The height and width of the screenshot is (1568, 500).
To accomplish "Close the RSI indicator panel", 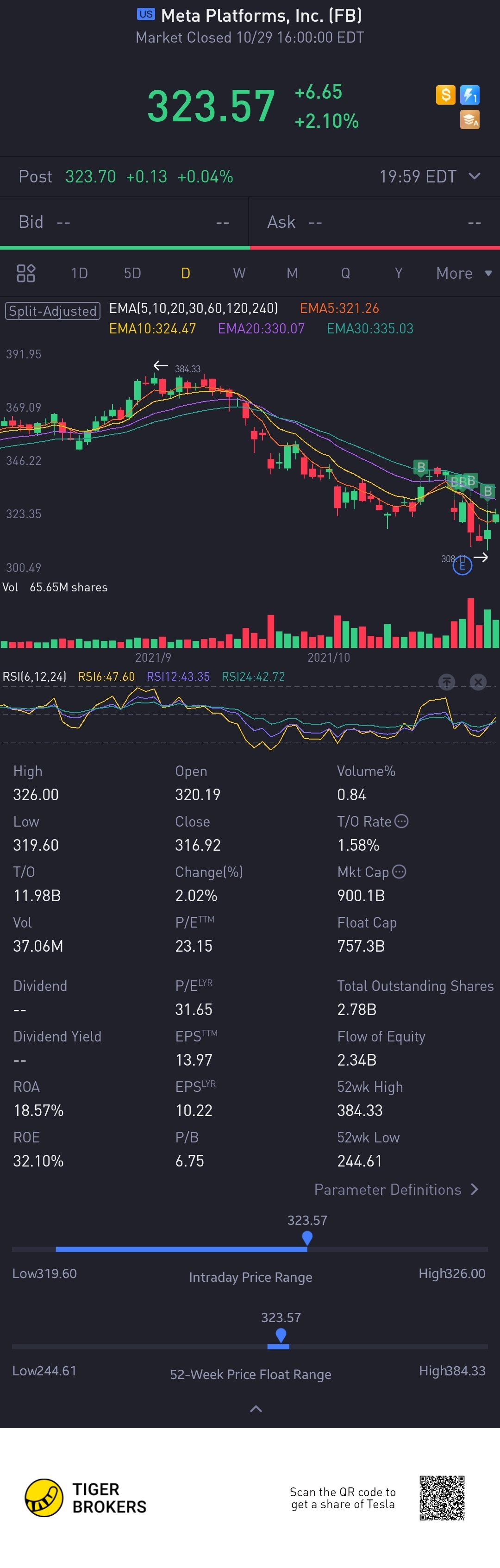I will click(x=479, y=682).
